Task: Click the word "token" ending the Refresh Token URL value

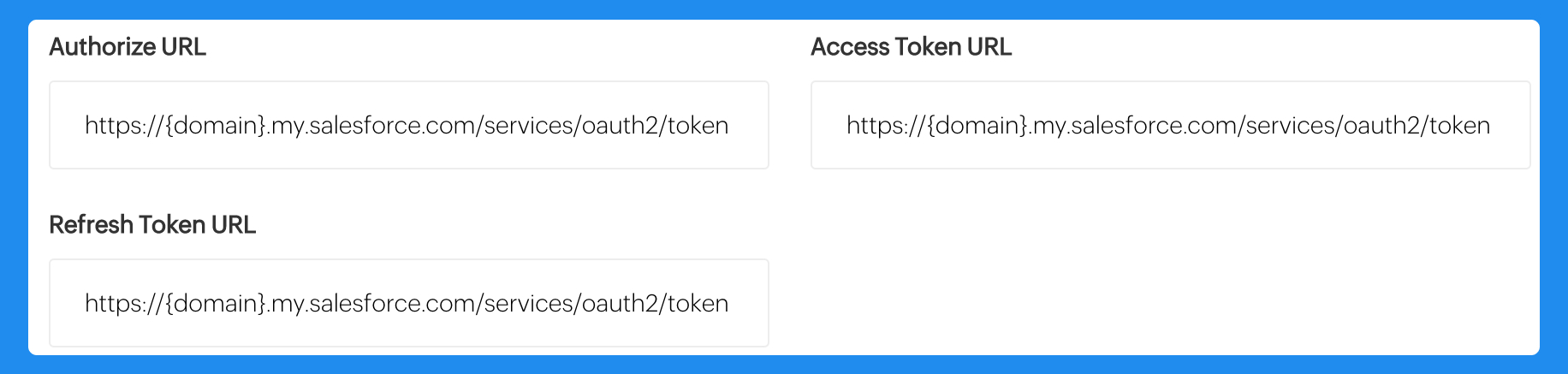Action: 698,304
